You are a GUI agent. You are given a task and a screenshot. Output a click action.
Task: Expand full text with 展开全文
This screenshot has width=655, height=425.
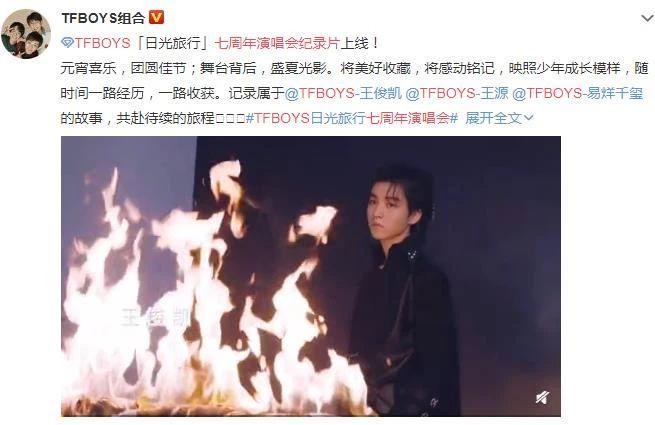[x=493, y=118]
